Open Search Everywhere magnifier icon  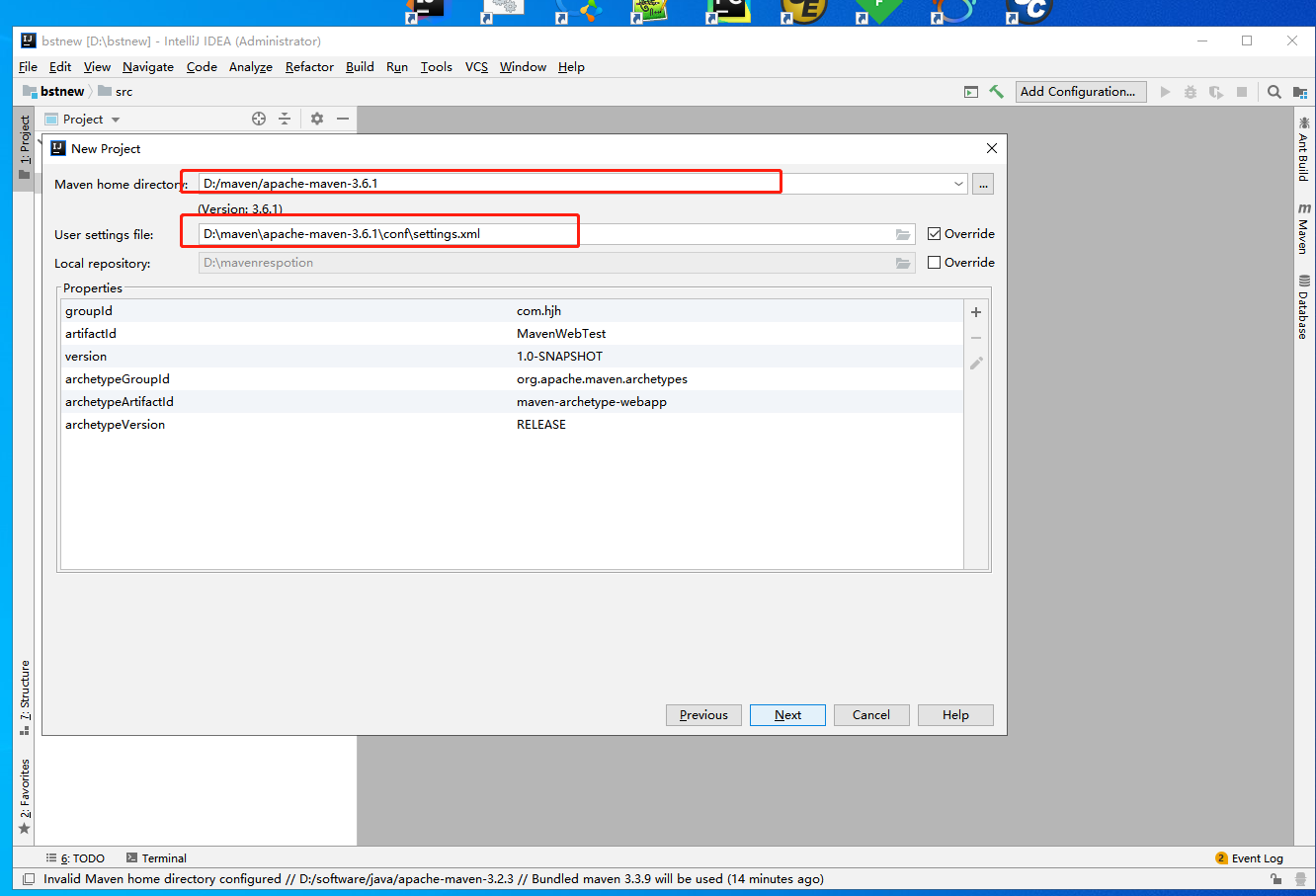pyautogui.click(x=1275, y=92)
